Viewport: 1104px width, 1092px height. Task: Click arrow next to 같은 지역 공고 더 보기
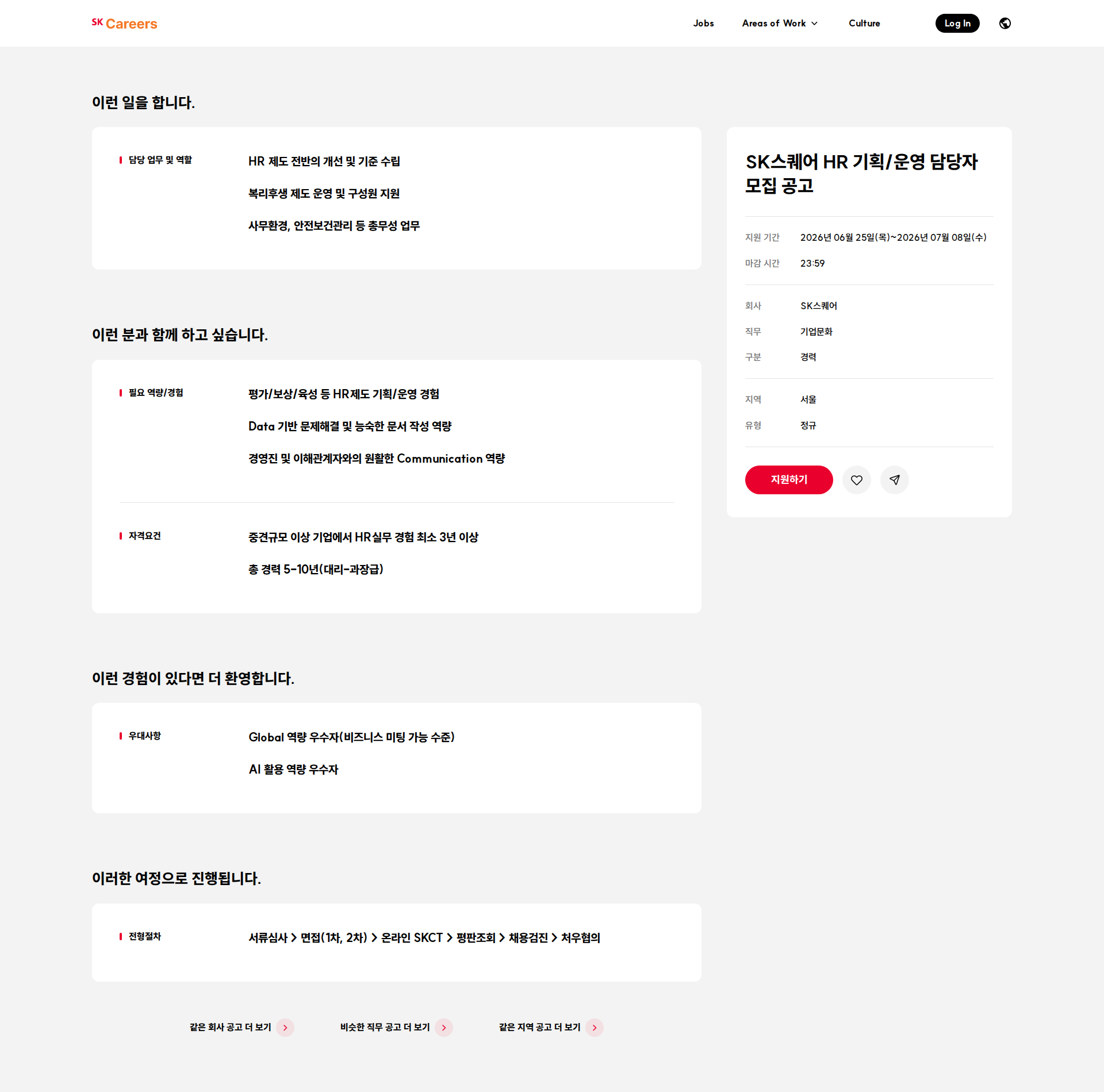595,1028
